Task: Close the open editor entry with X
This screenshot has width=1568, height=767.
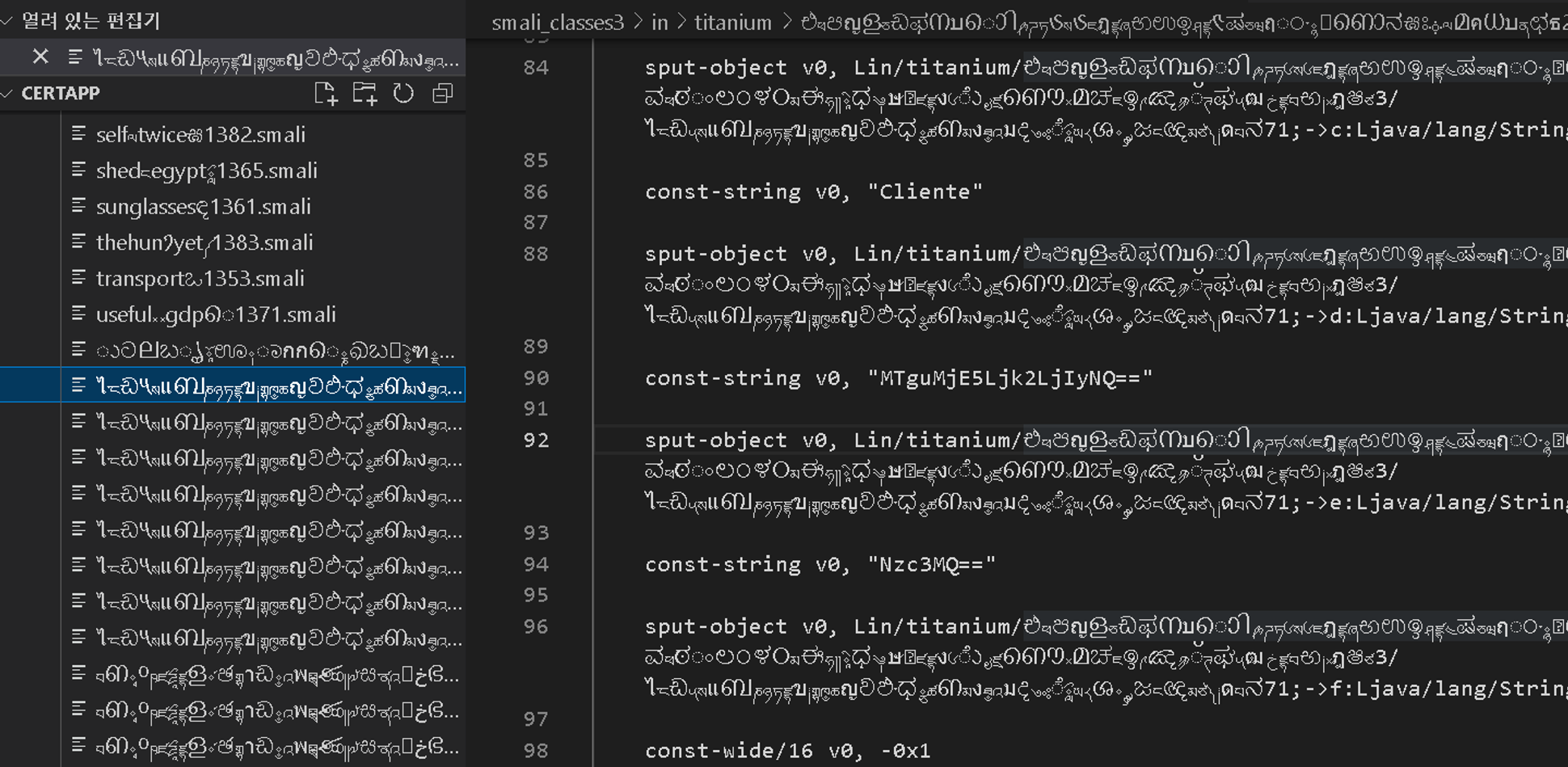Action: 40,57
